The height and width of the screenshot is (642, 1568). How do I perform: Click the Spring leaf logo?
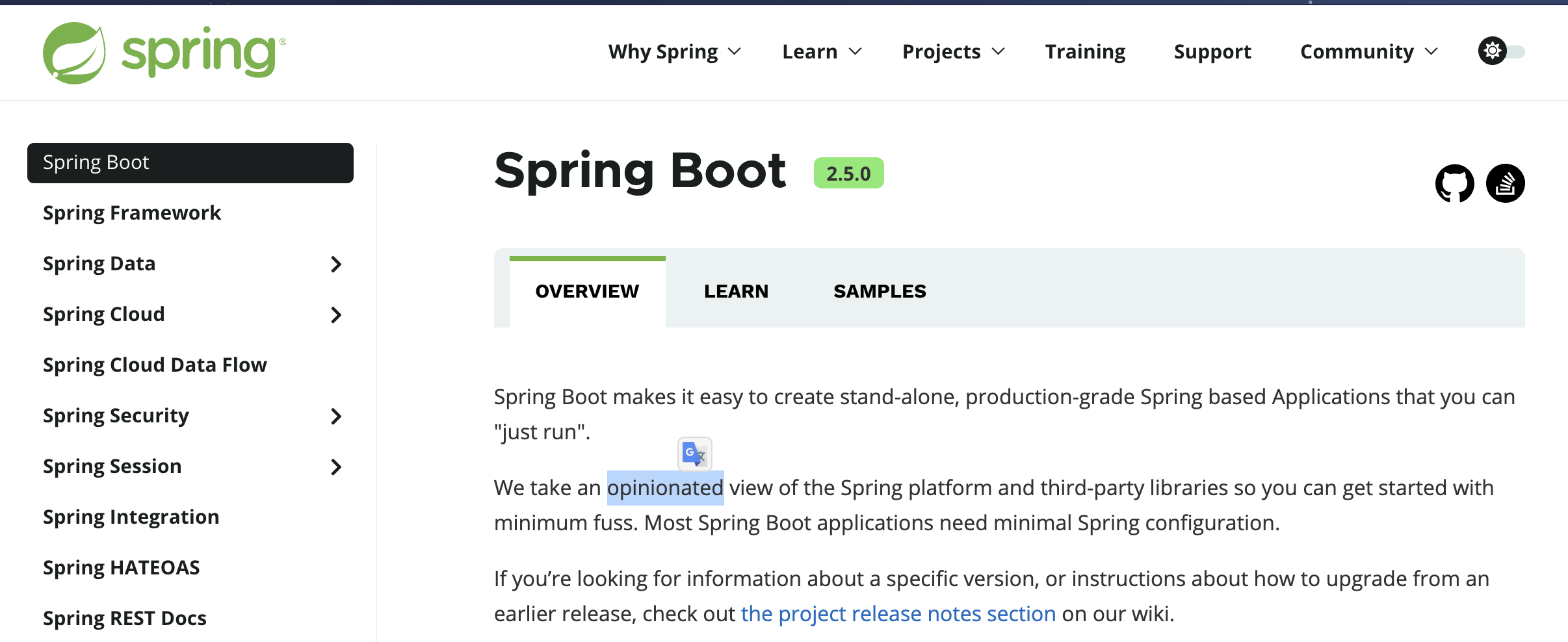(x=74, y=53)
